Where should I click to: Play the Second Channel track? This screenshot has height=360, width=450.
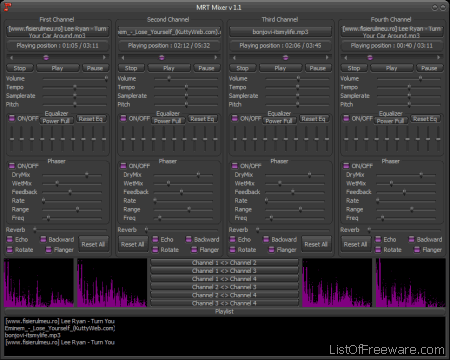(169, 68)
